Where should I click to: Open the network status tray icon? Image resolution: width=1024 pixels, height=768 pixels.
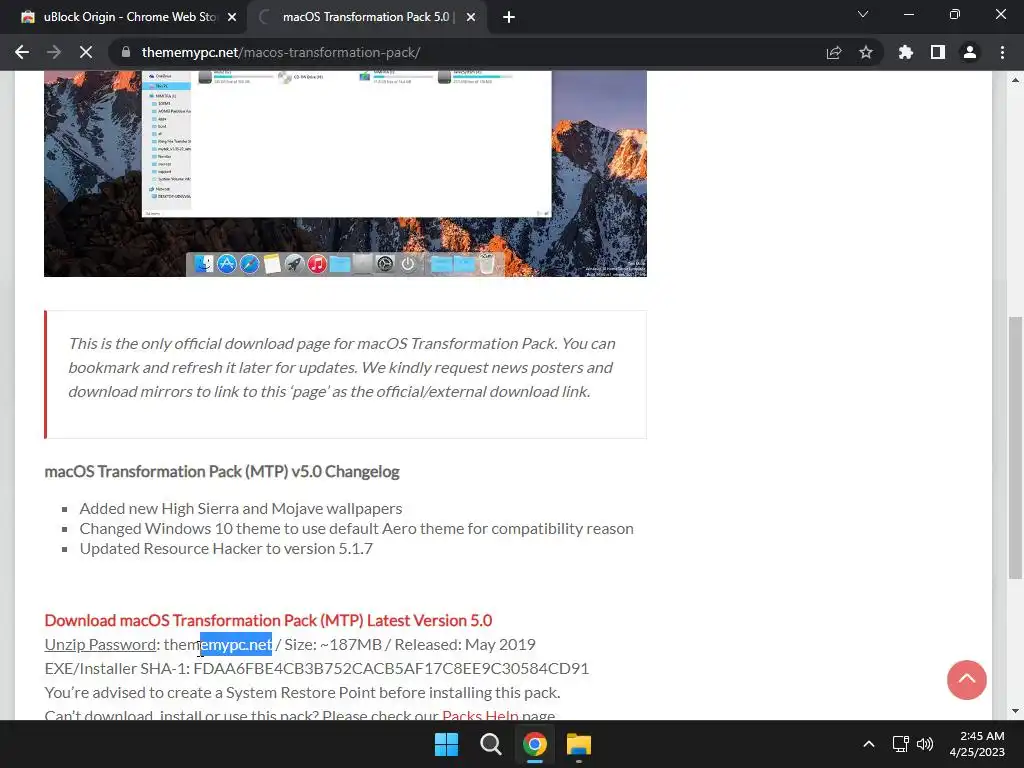point(901,744)
